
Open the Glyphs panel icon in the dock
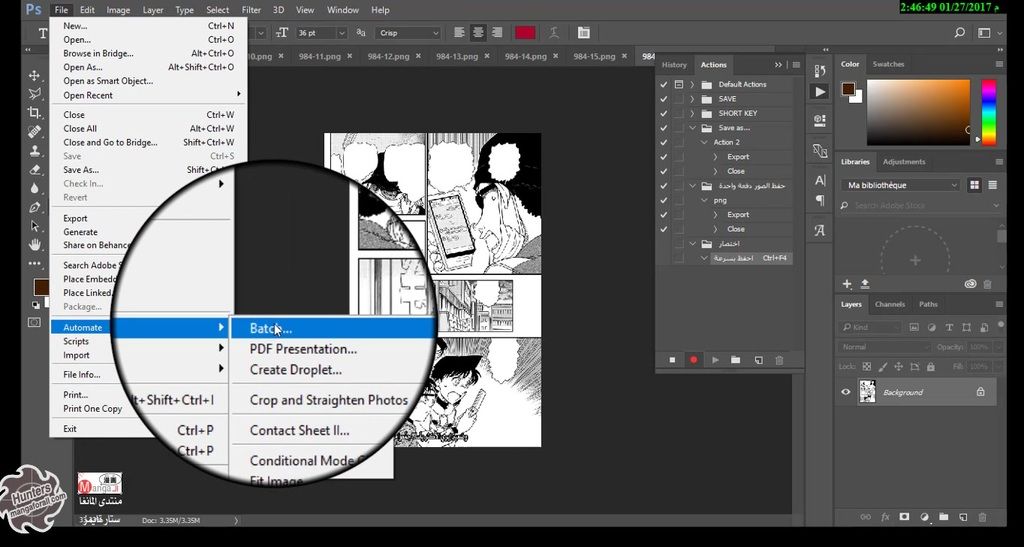(x=820, y=230)
